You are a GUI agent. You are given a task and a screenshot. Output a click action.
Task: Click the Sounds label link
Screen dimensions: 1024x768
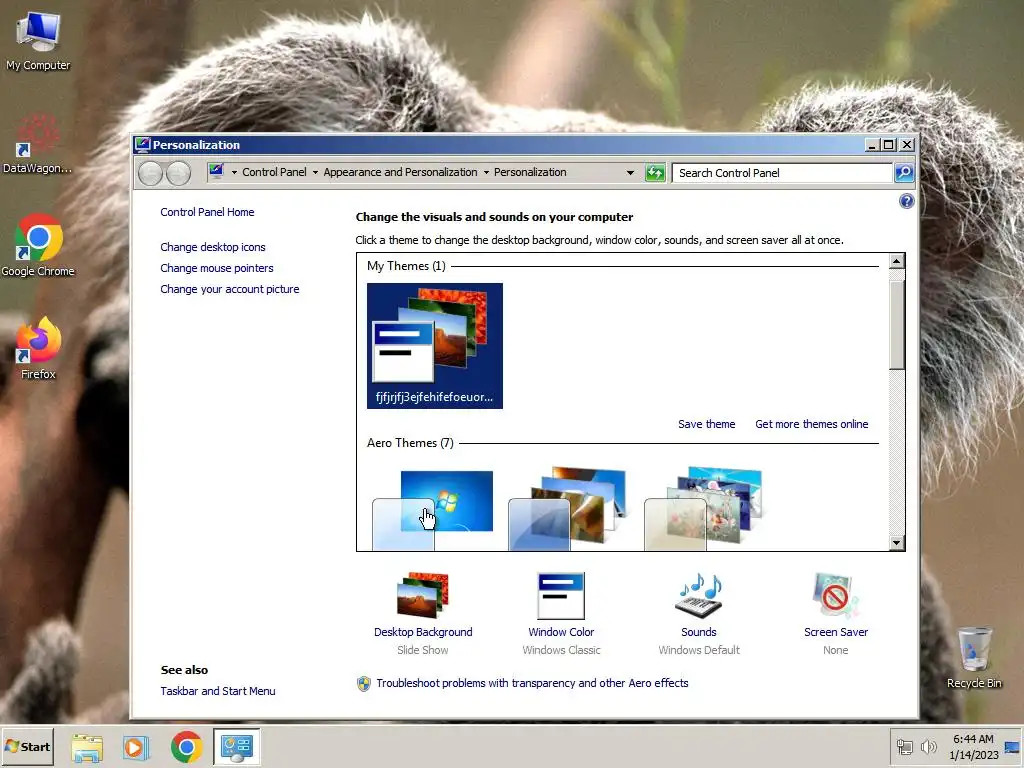(x=699, y=632)
